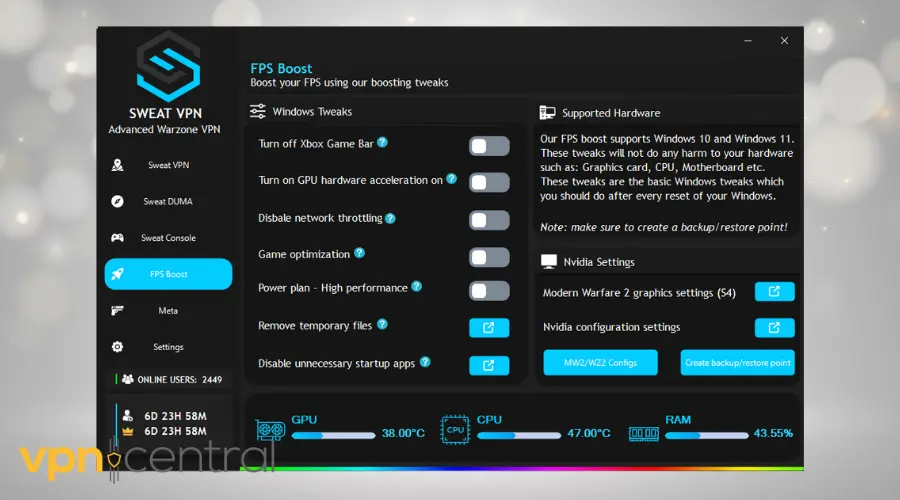Viewport: 900px width, 500px height.
Task: Toggle Disable network throttling switch
Action: click(488, 220)
